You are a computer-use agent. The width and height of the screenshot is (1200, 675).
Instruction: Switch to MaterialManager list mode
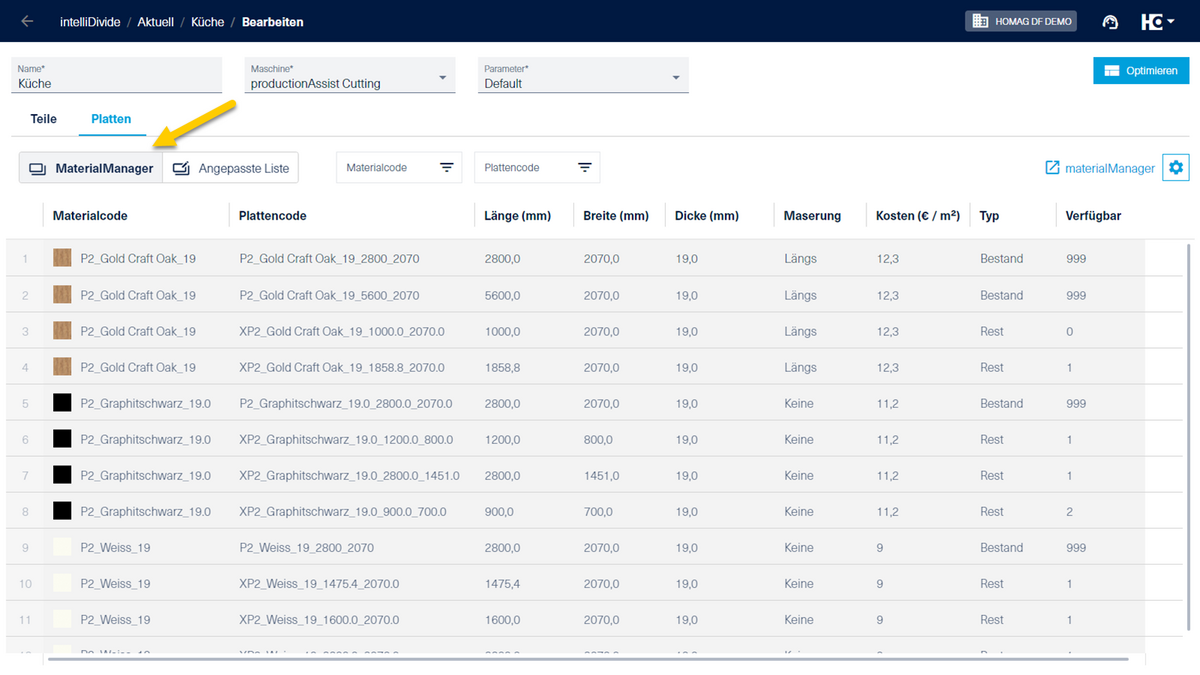coord(91,168)
